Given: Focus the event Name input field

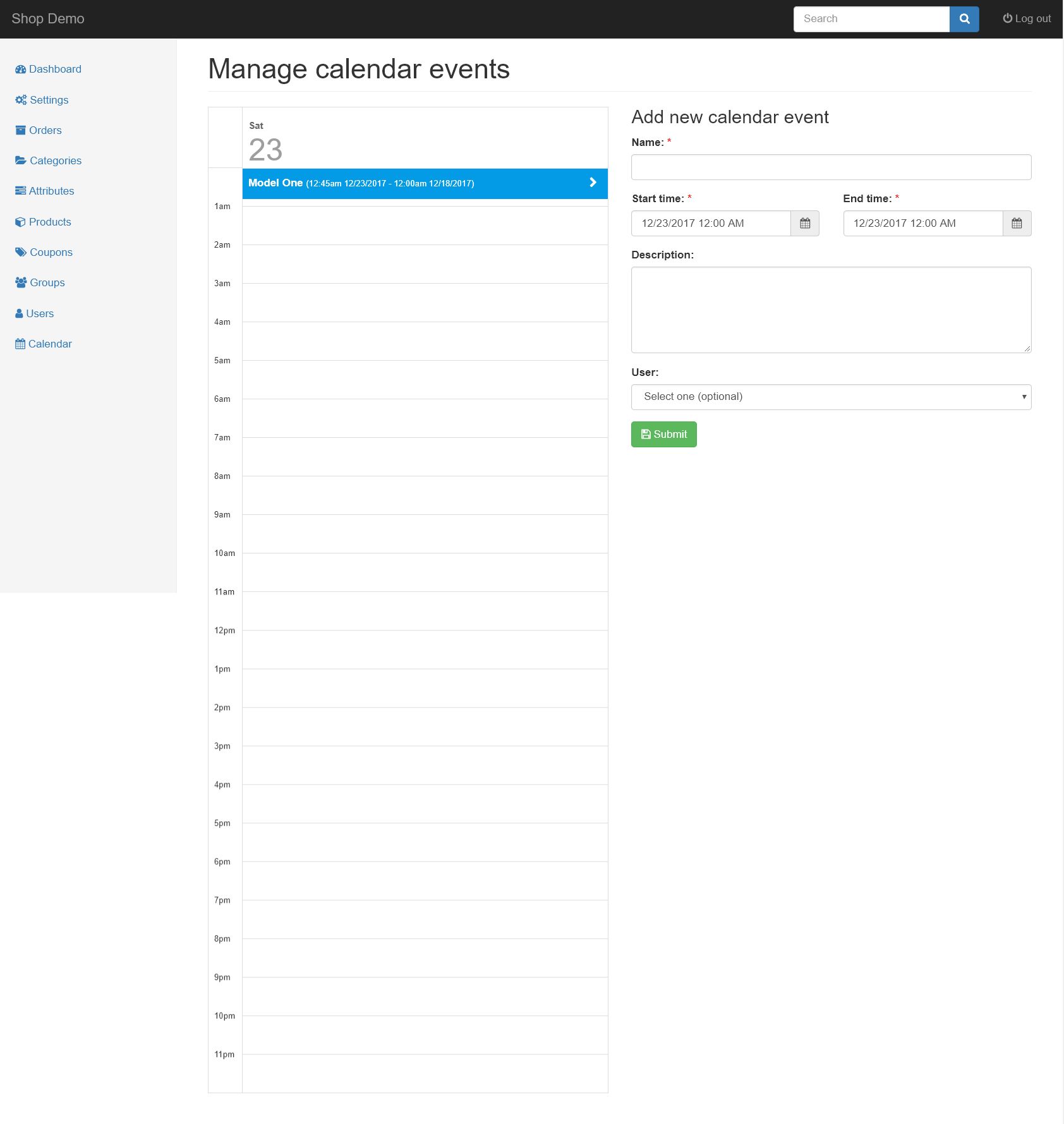Looking at the screenshot, I should click(x=831, y=167).
